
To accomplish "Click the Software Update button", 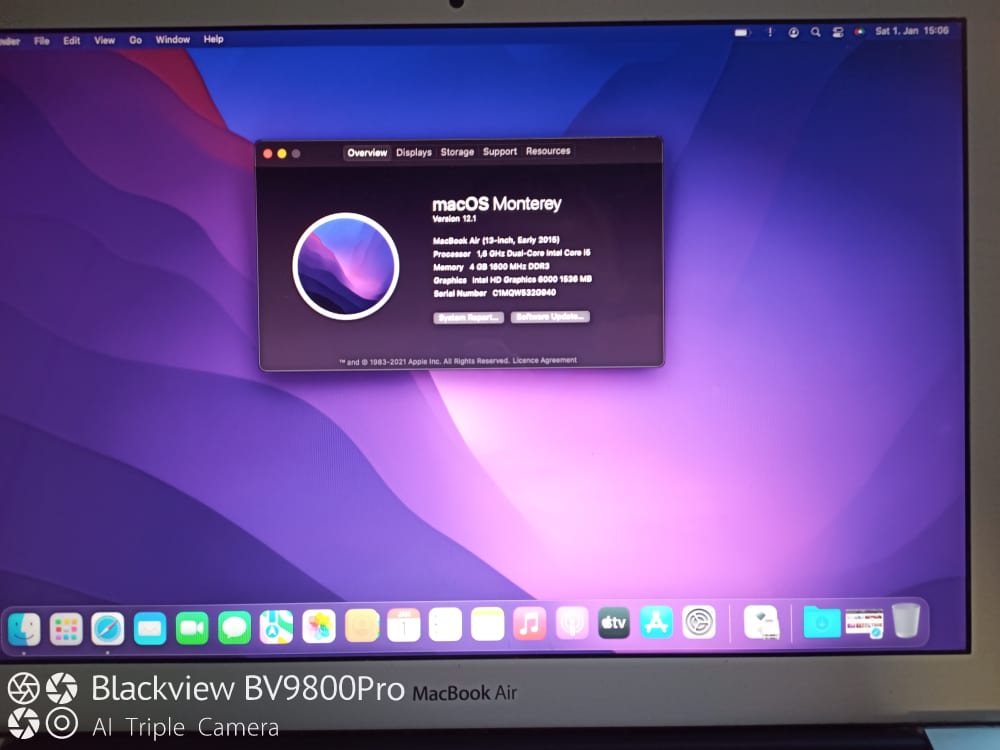I will (550, 317).
